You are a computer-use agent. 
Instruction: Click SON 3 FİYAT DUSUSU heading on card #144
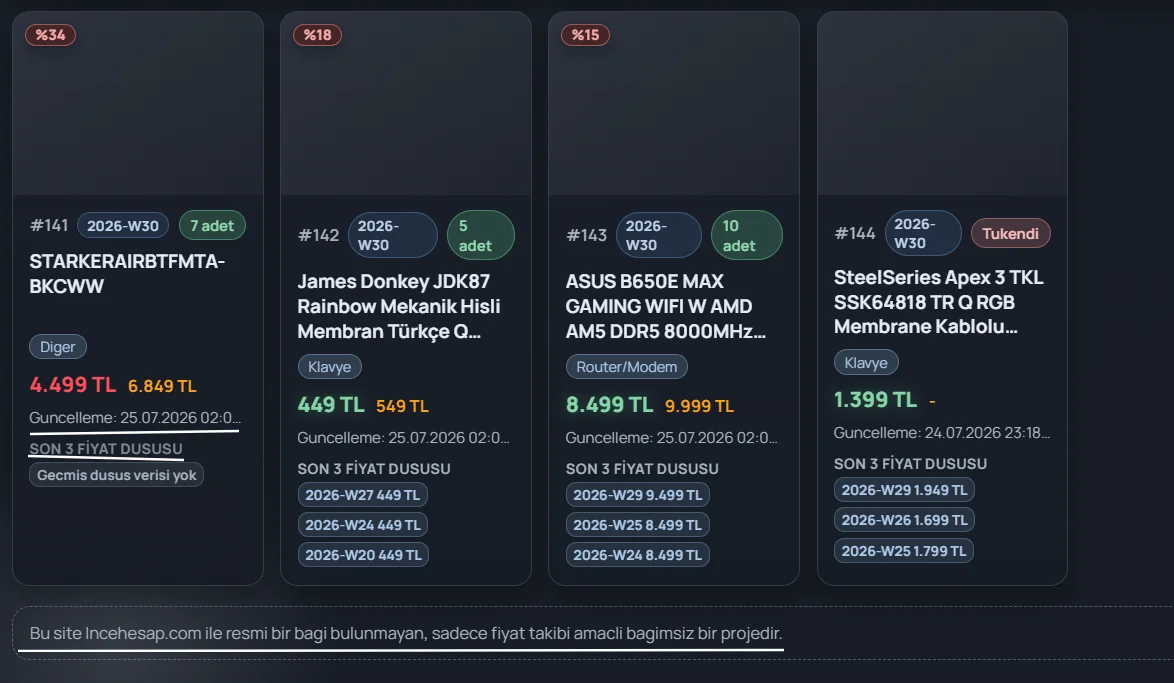coord(910,464)
